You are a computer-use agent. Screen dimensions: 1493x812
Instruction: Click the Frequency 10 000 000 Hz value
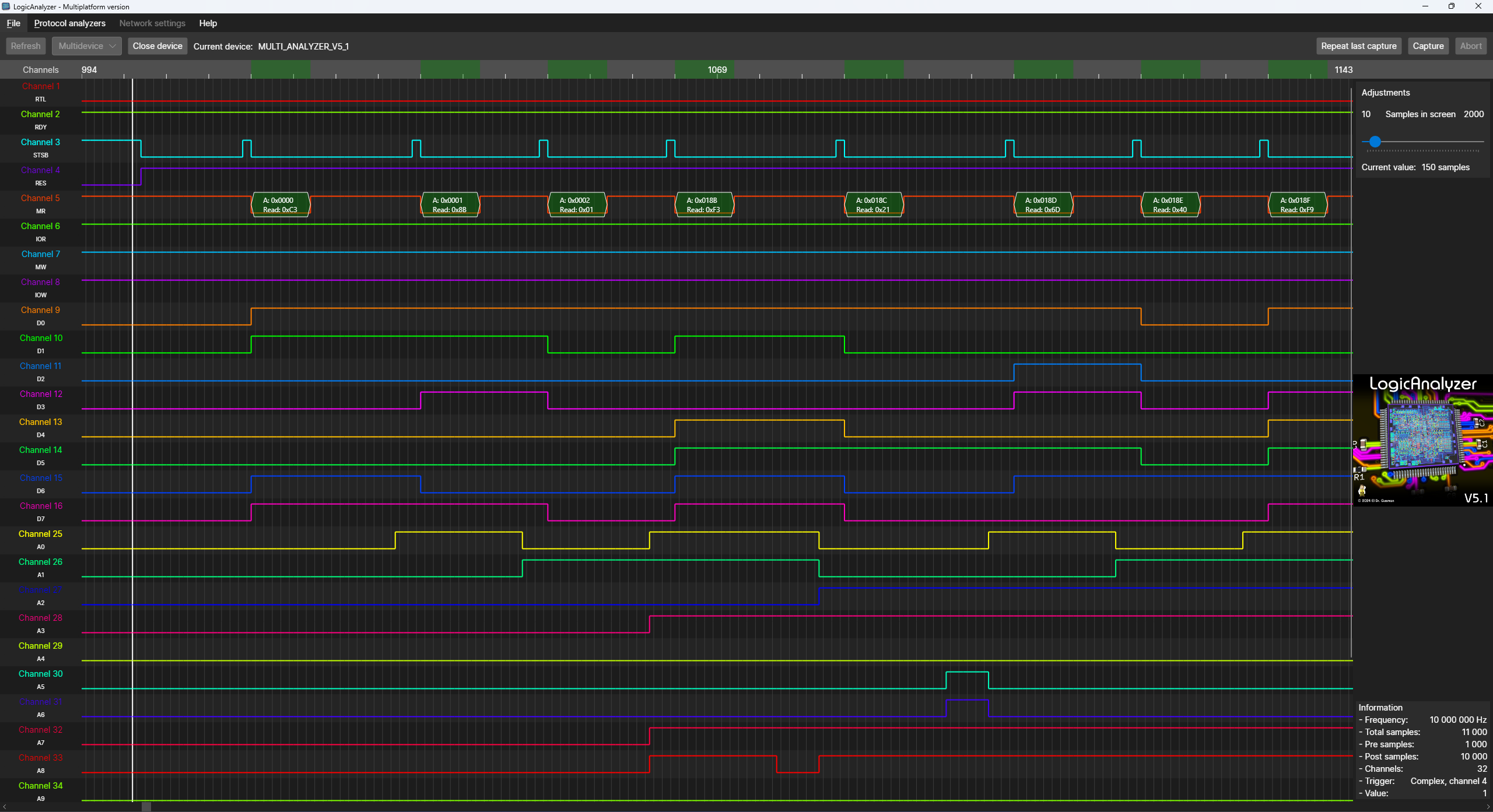coord(1458,720)
